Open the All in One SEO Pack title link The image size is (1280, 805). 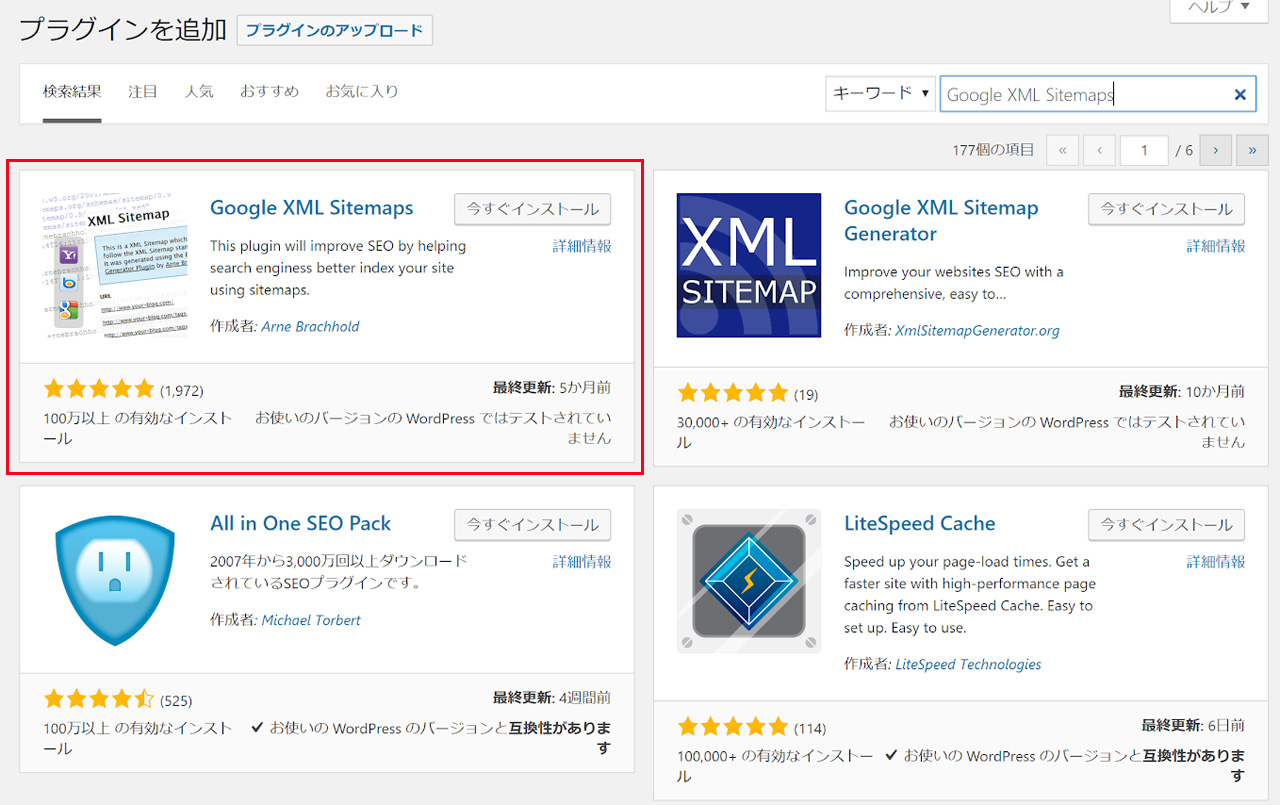pos(301,524)
